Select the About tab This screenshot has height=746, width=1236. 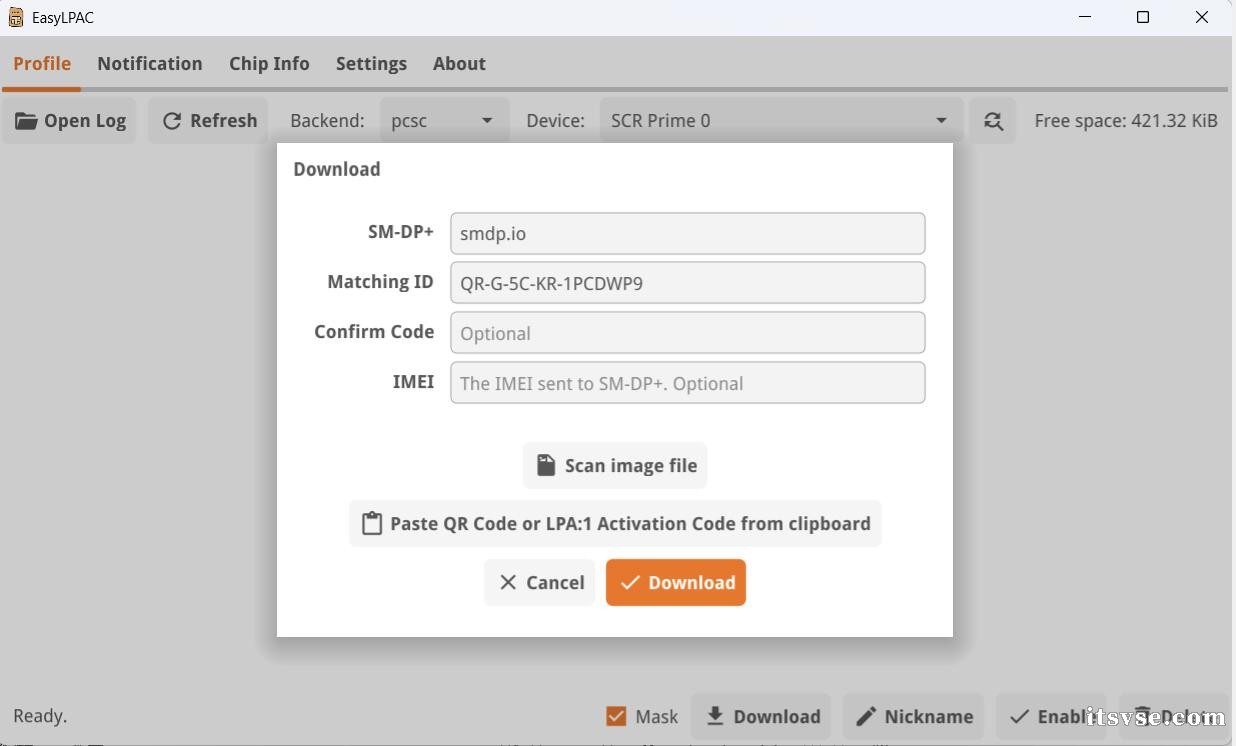(459, 64)
